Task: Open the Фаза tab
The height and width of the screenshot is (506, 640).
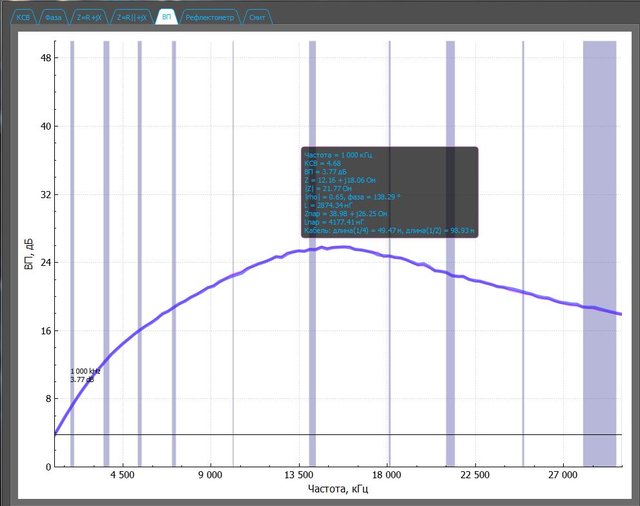Action: pos(54,18)
